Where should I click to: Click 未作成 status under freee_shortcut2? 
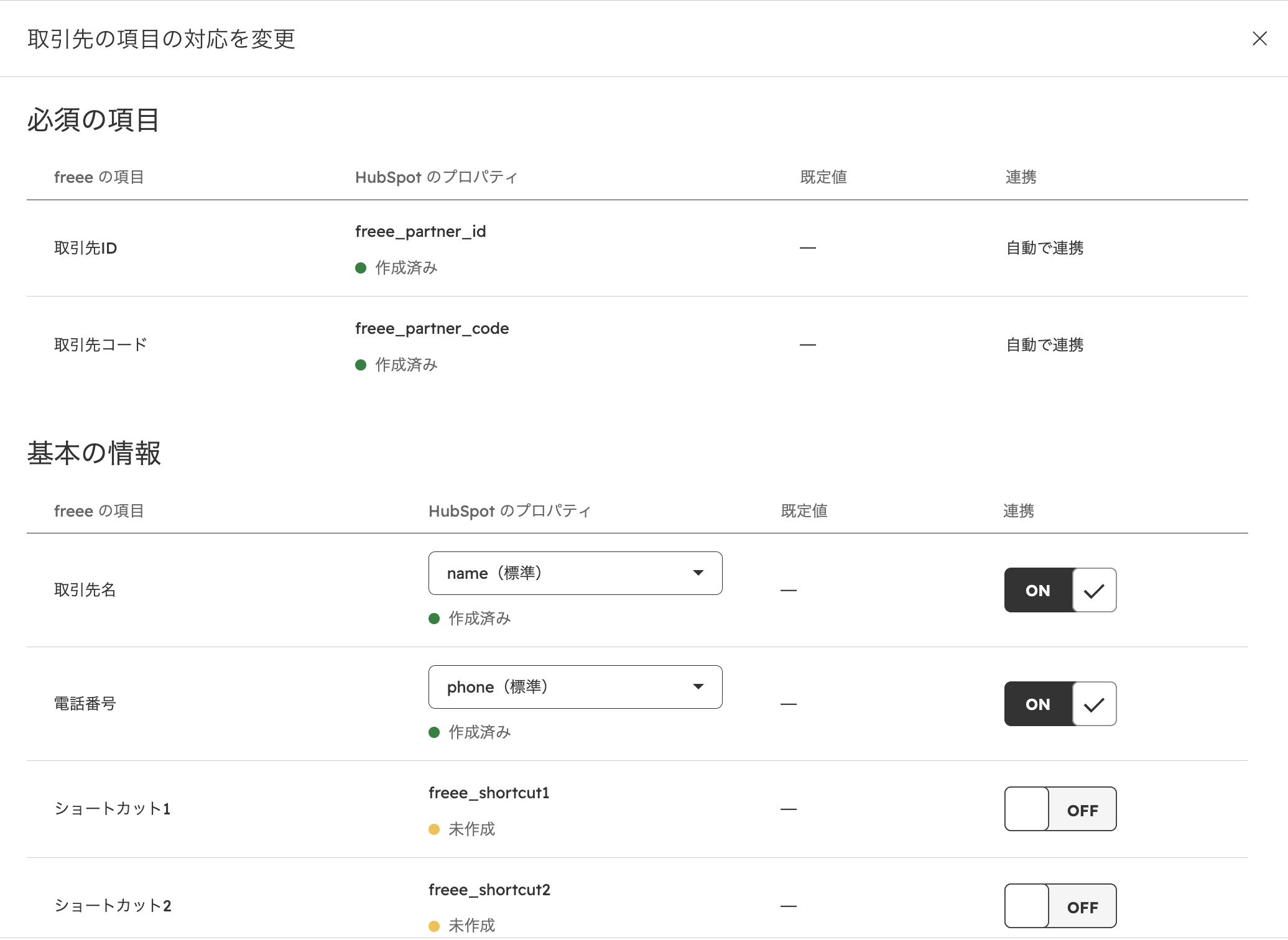(x=462, y=926)
